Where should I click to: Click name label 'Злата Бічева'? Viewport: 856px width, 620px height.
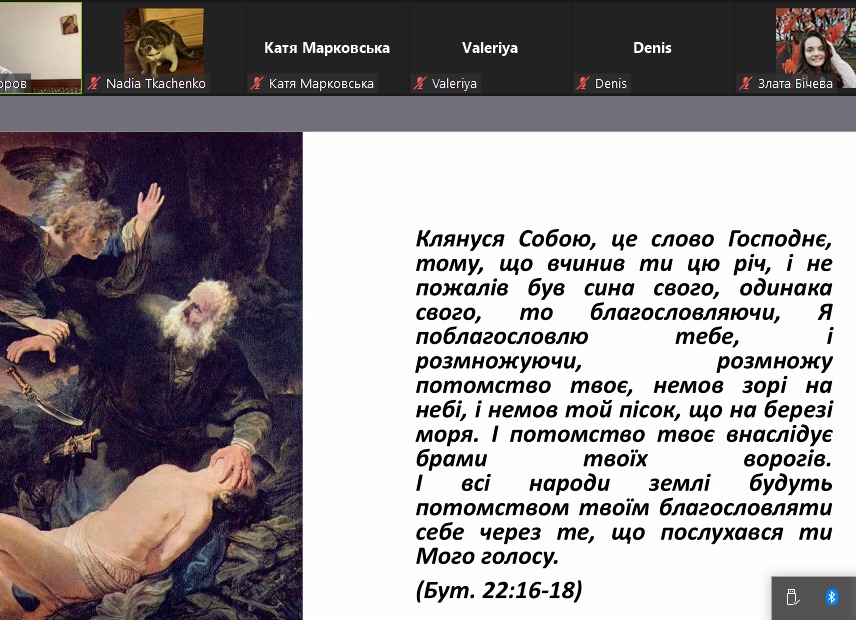coord(795,84)
